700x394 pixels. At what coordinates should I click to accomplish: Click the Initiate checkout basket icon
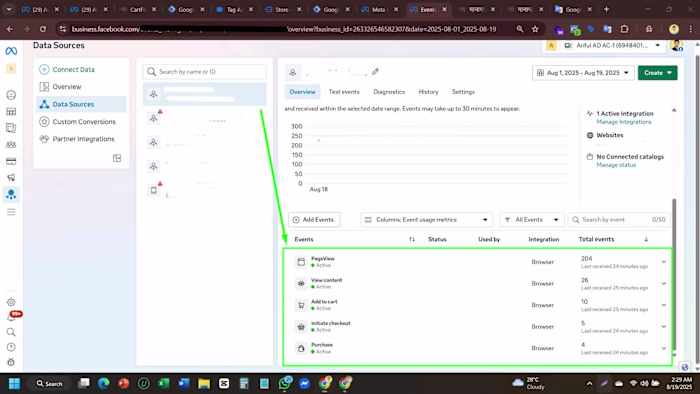pos(301,327)
